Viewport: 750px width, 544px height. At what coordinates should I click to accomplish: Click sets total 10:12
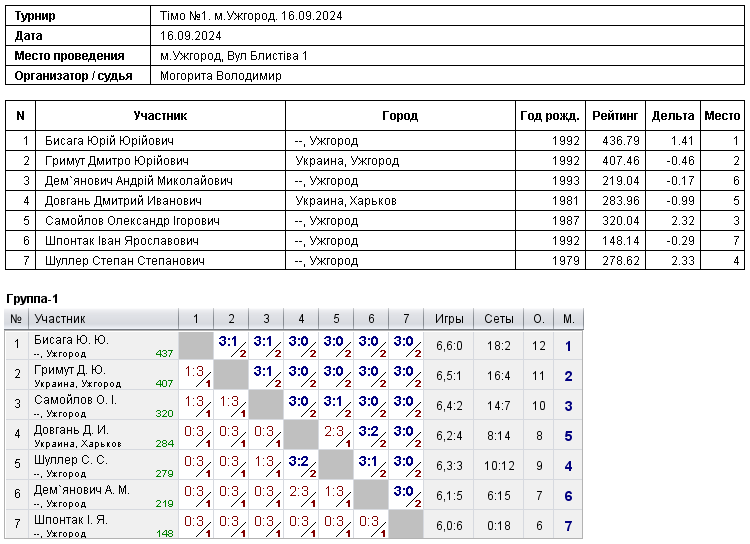tap(499, 466)
